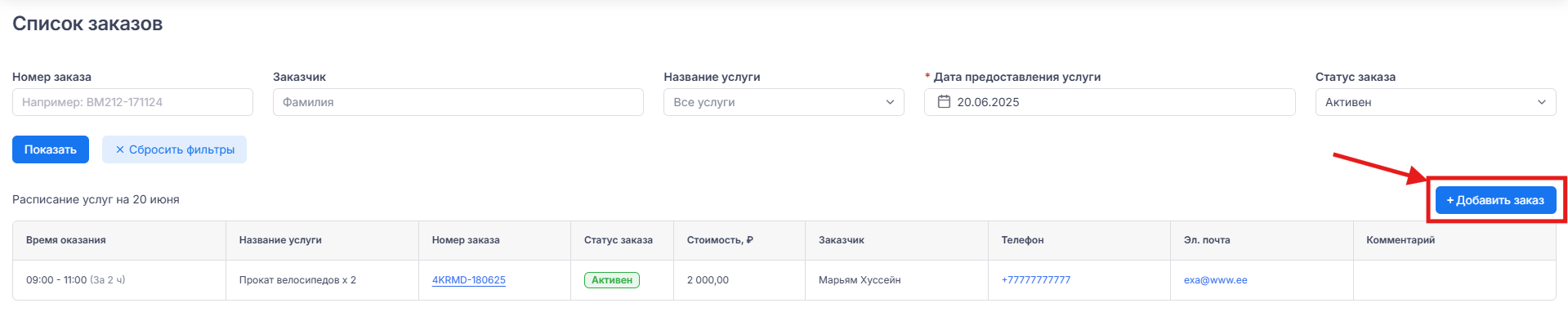Click phone number +77777777777
The height and width of the screenshot is (312, 1568).
[x=1036, y=280]
